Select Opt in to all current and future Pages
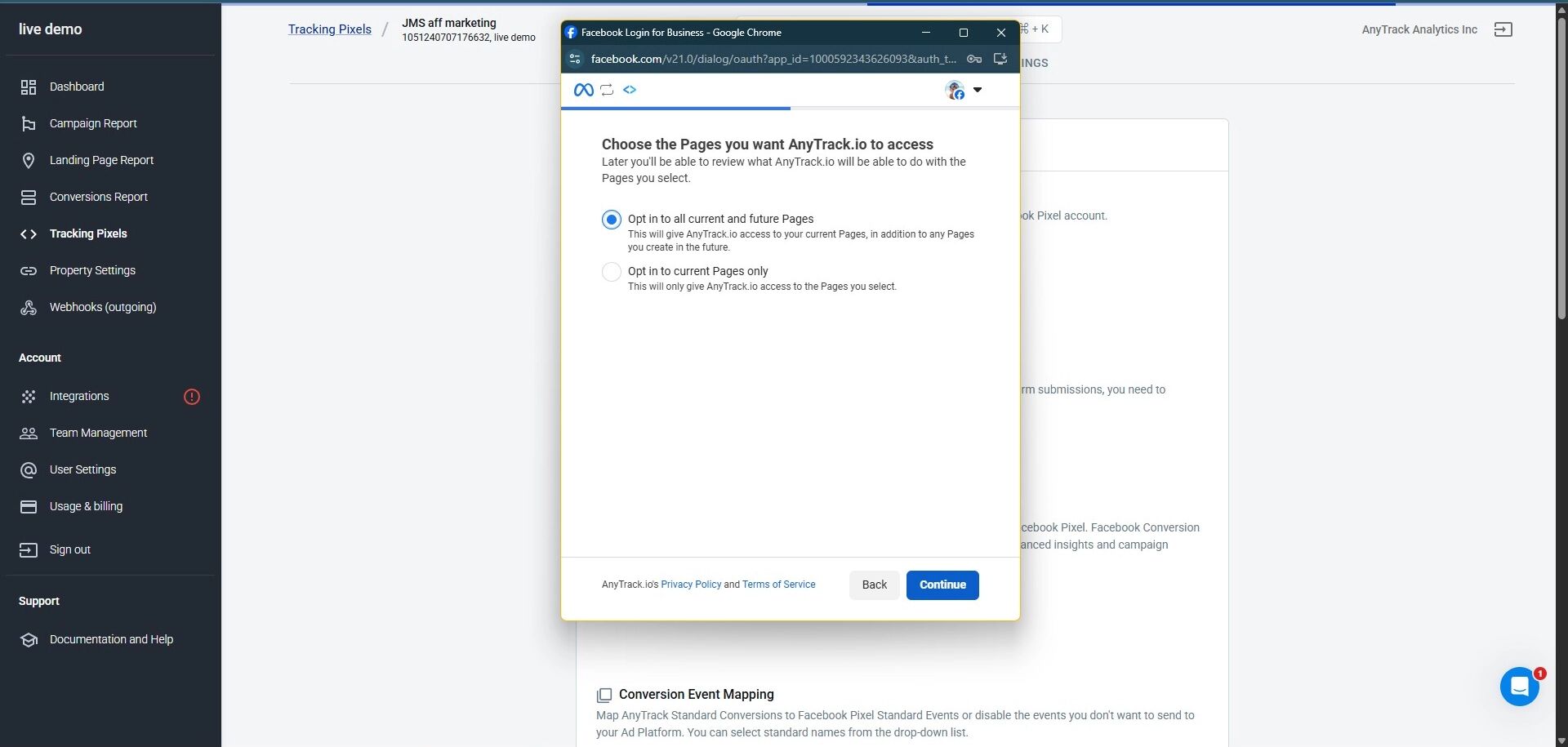 point(612,220)
